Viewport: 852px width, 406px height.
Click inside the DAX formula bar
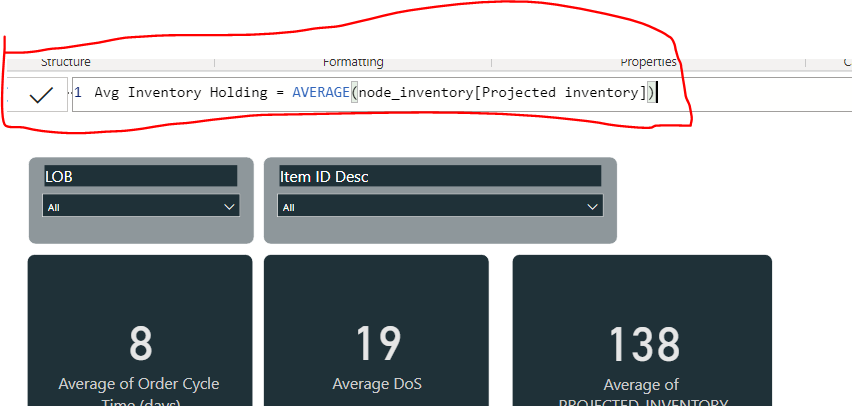pos(462,95)
